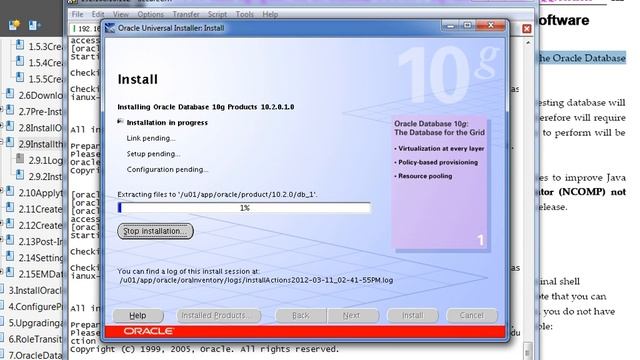Click the grey bookmark icon for 2.9.1Log
640x360 pixels.
click(x=19, y=159)
